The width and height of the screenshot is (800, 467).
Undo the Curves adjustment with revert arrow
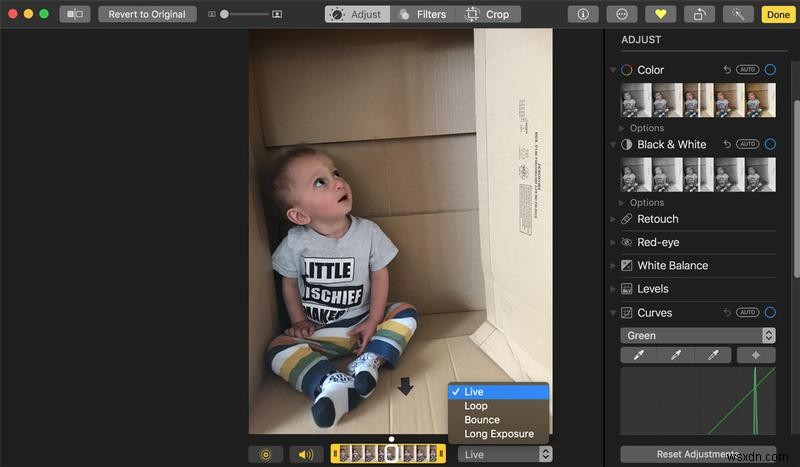(727, 312)
